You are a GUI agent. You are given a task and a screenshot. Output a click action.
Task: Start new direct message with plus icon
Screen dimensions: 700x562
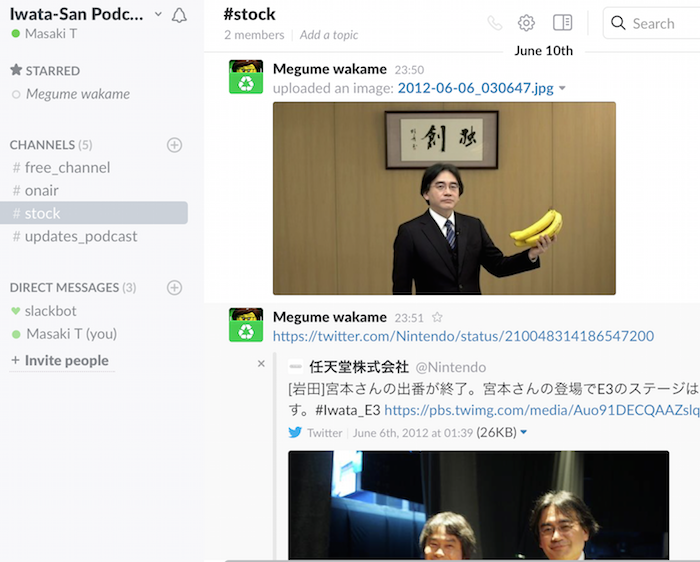pos(175,287)
